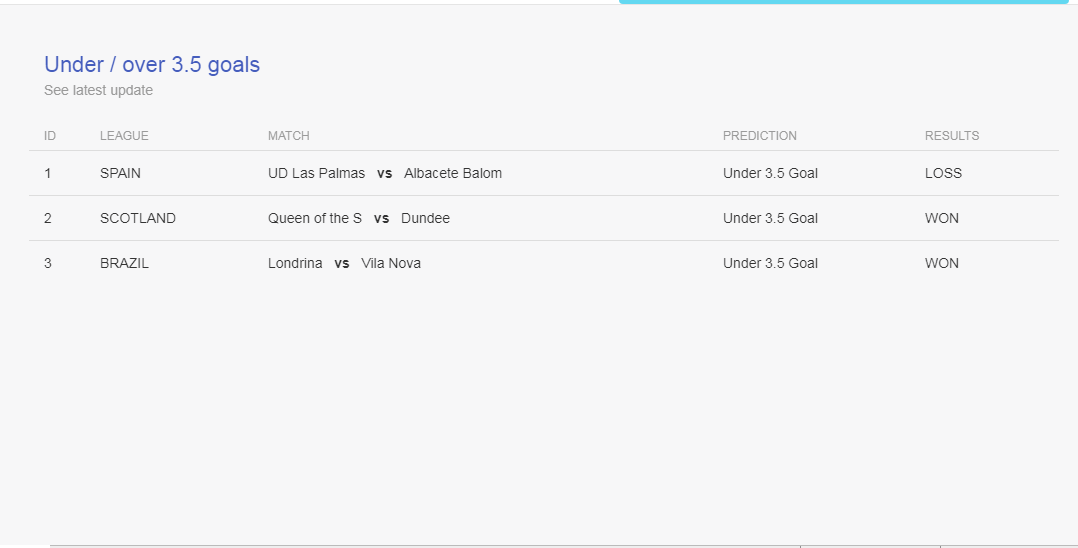Viewport: 1078px width, 548px height.
Task: Click the LEAGUE column header
Action: [124, 136]
